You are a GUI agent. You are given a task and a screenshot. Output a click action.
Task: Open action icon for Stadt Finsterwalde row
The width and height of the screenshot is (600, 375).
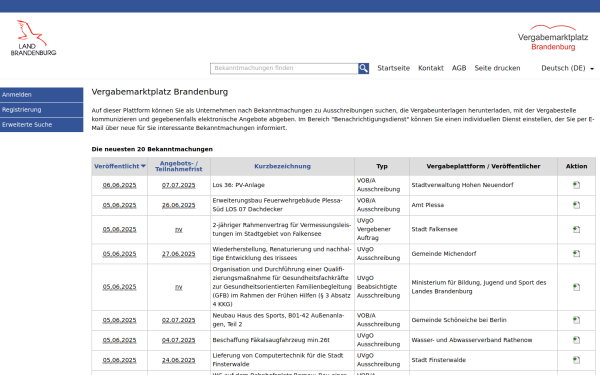coord(576,360)
